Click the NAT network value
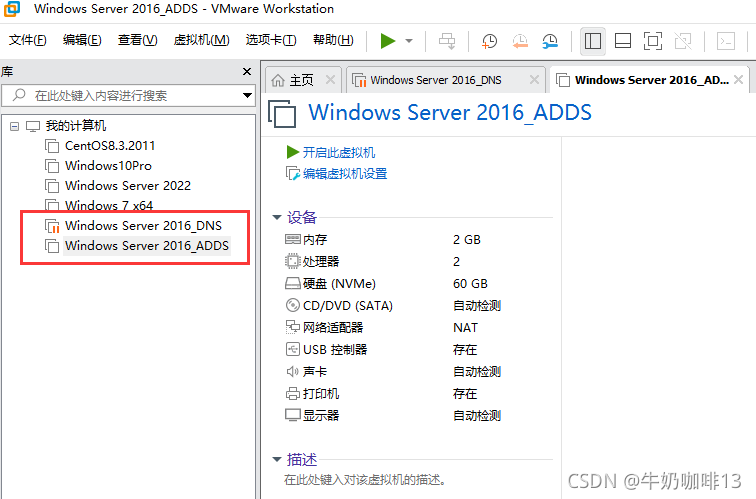The width and height of the screenshot is (756, 499). pyautogui.click(x=465, y=328)
